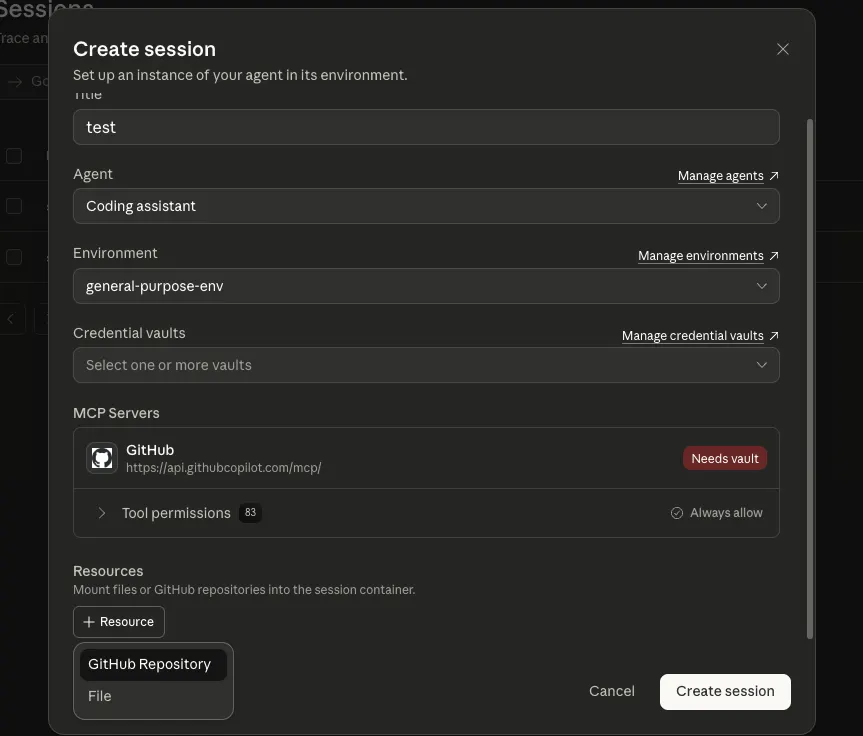Open the Agent dropdown showing Coding assistant
The image size is (863, 736).
click(x=426, y=206)
